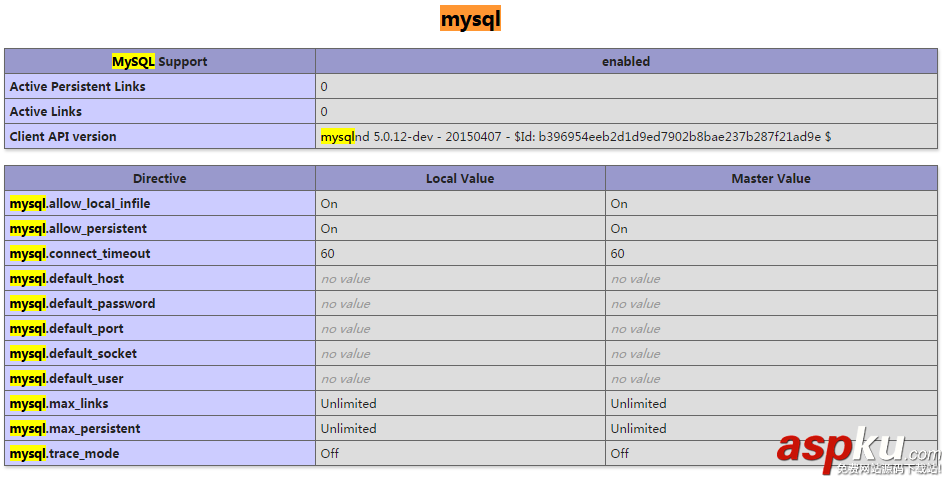Click the Active Links row label

46,112
